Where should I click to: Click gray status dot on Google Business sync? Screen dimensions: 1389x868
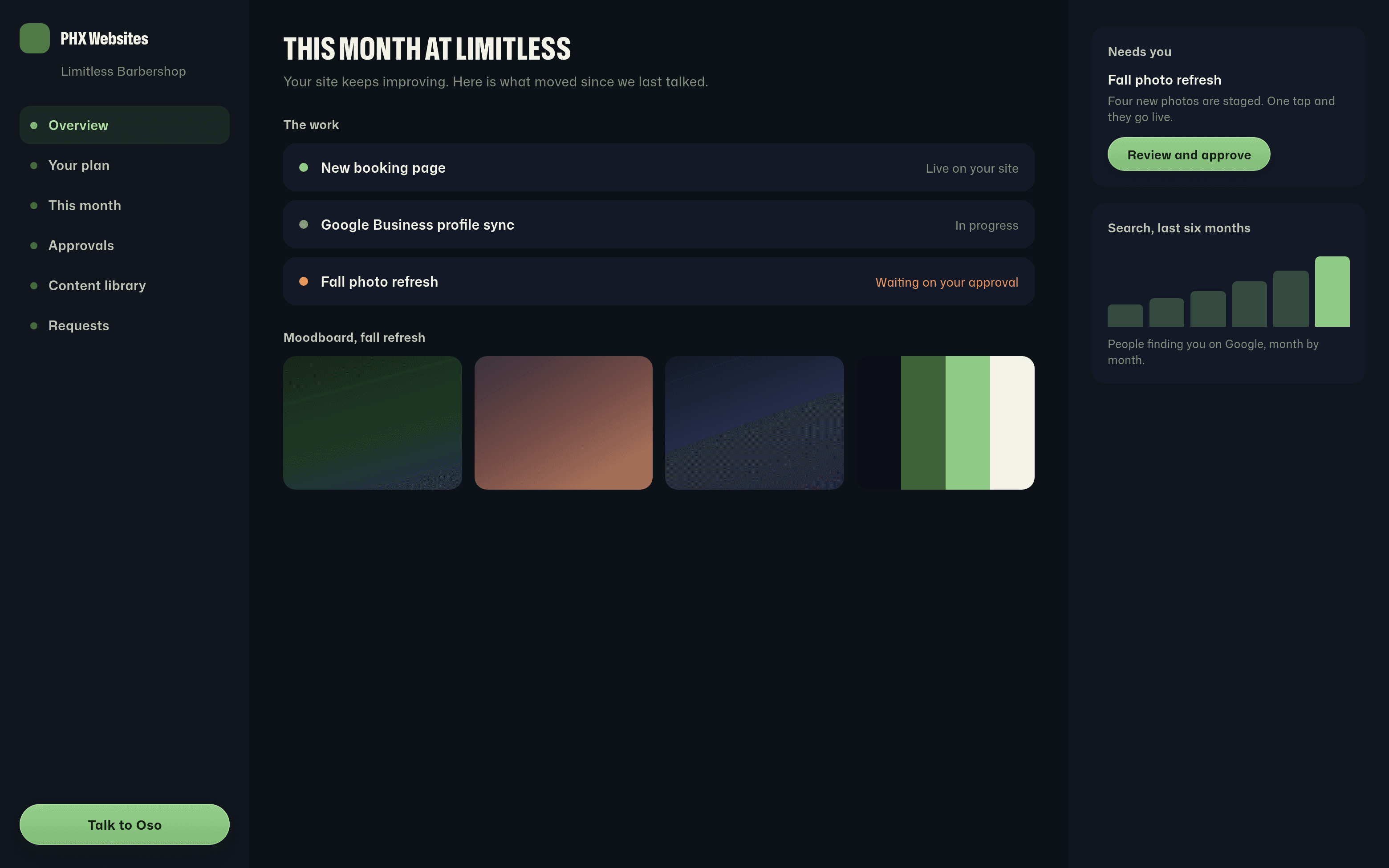pos(304,224)
